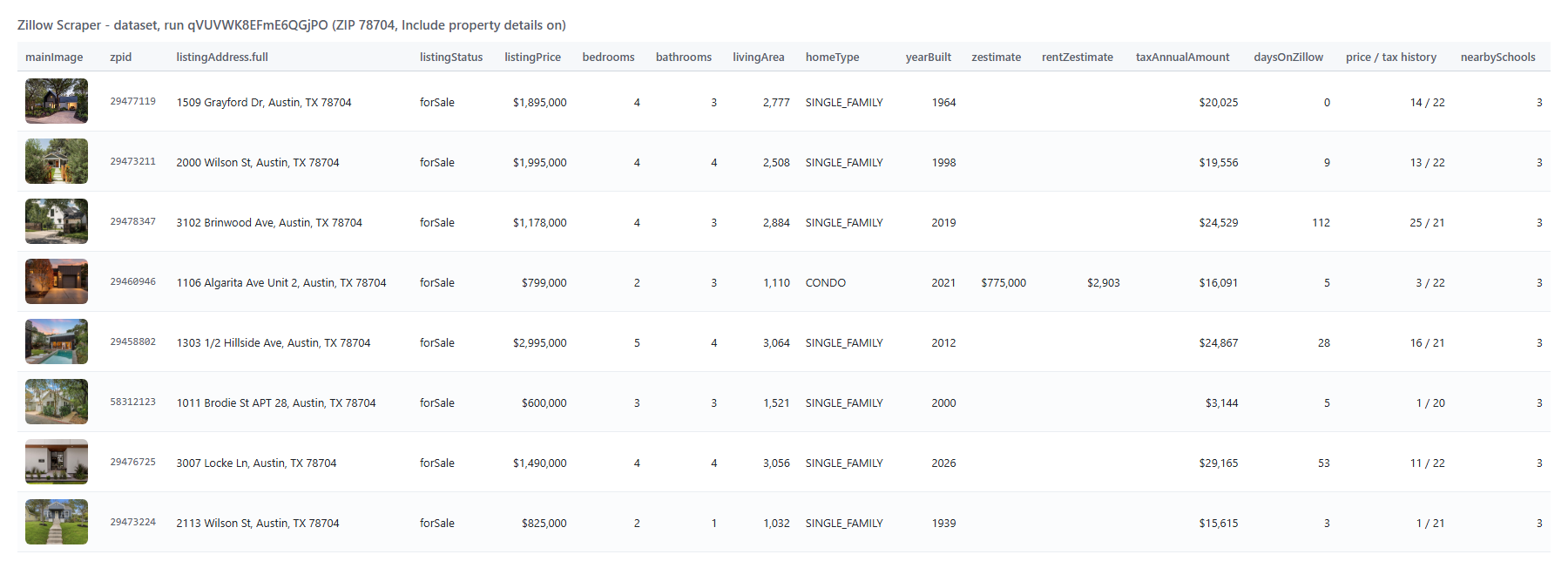The width and height of the screenshot is (1568, 568).
Task: Click tax amount $20,025
Action: 1219,103
